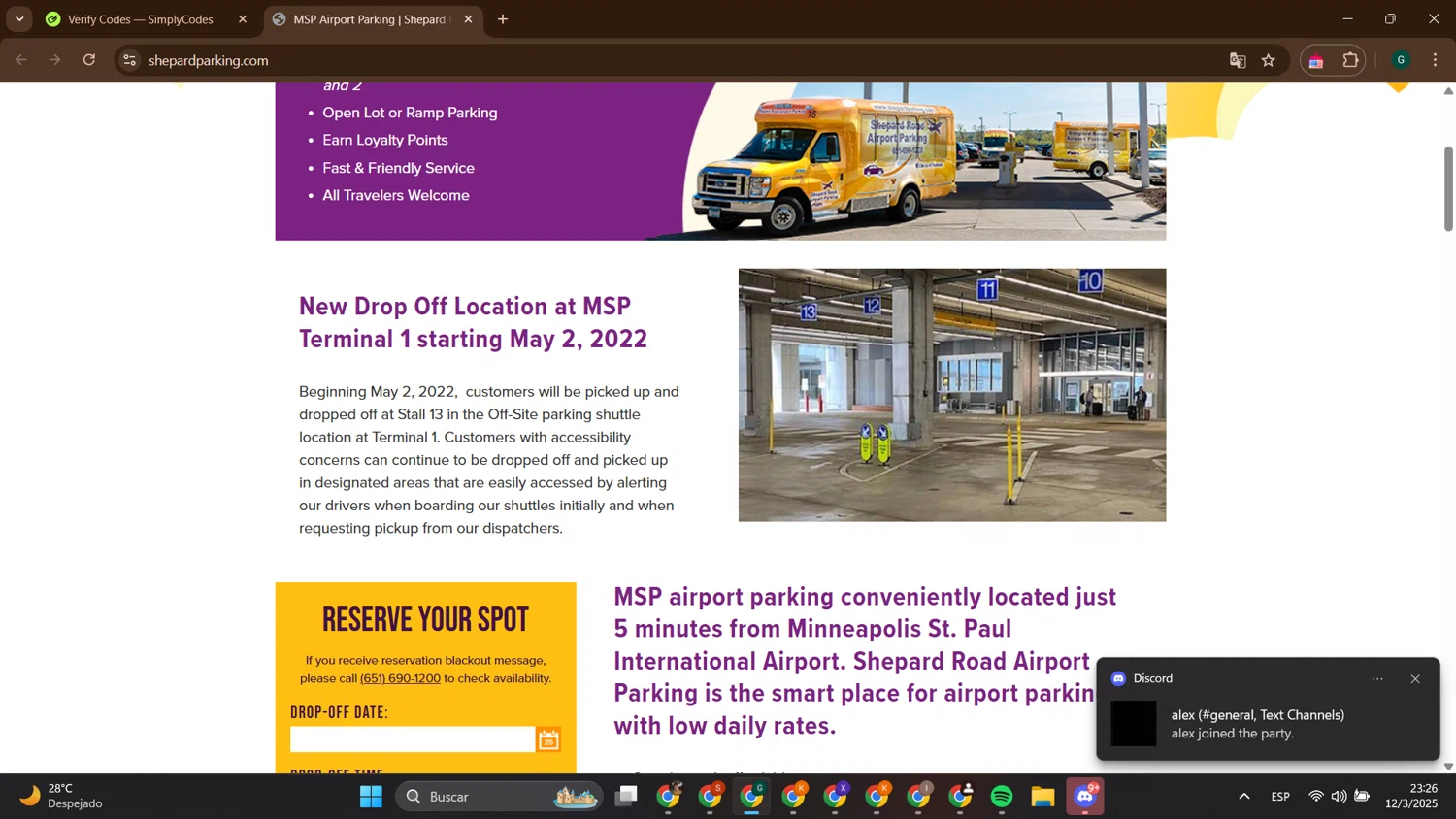Open the pinned shopping extension icon
This screenshot has height=819, width=1456.
click(1317, 60)
